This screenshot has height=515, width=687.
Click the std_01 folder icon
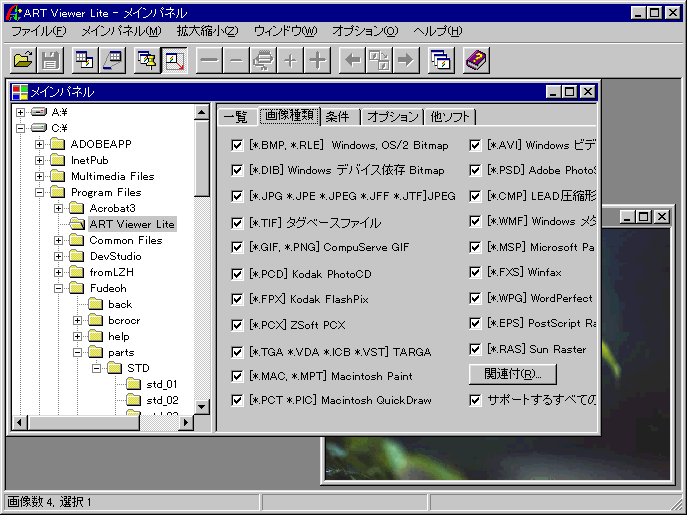tap(133, 384)
